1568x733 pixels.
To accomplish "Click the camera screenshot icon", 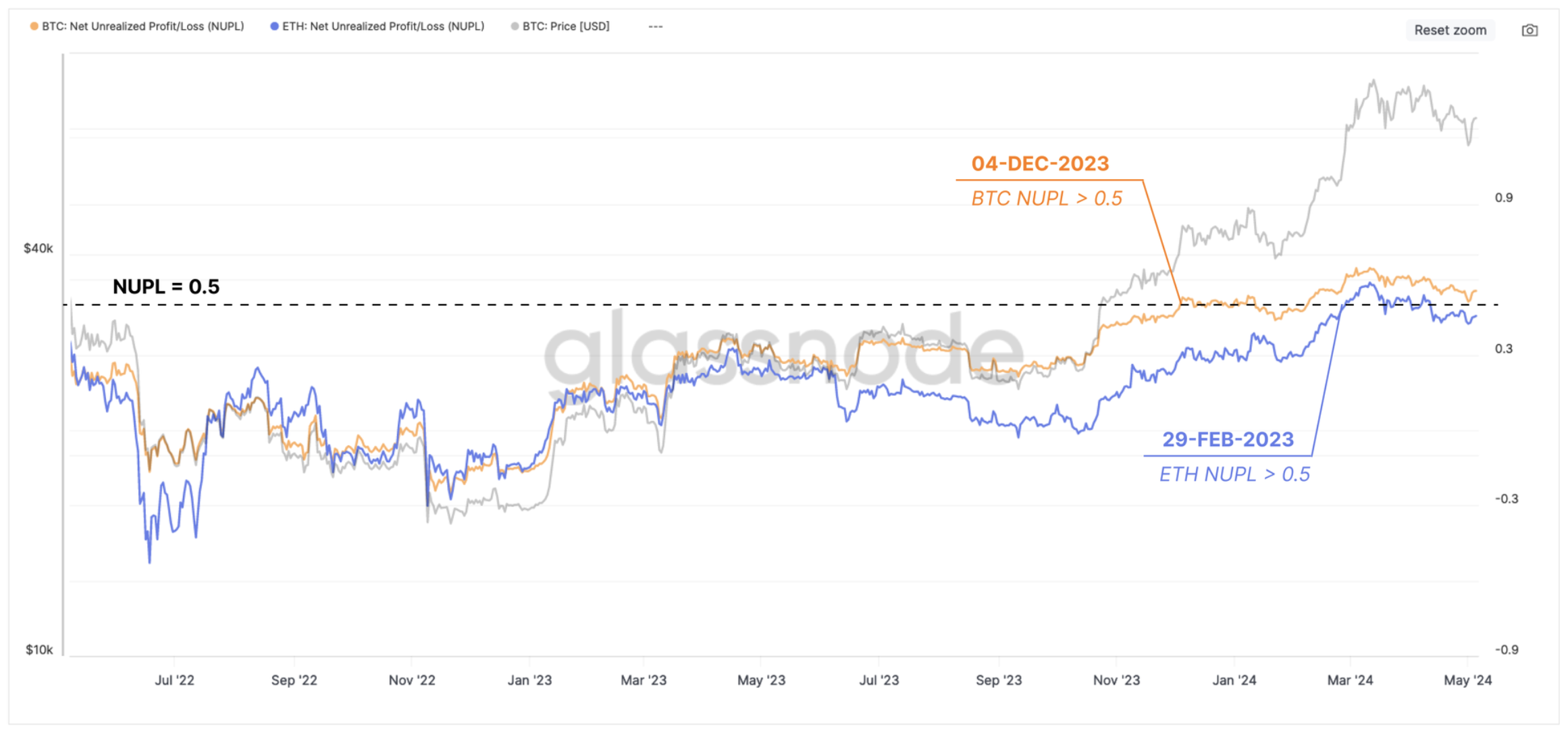I will coord(1530,30).
